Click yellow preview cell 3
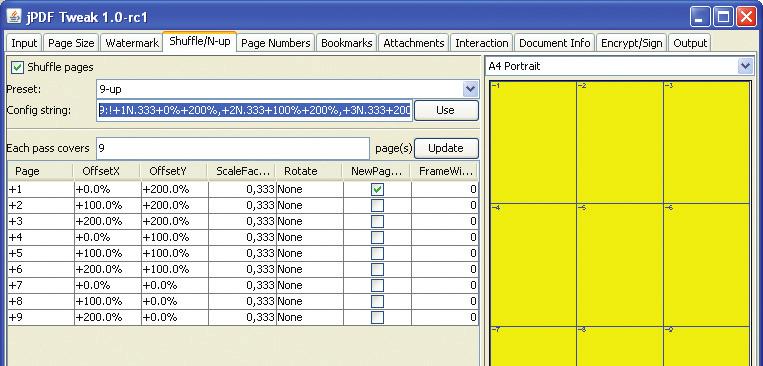763x366 pixels. click(707, 142)
